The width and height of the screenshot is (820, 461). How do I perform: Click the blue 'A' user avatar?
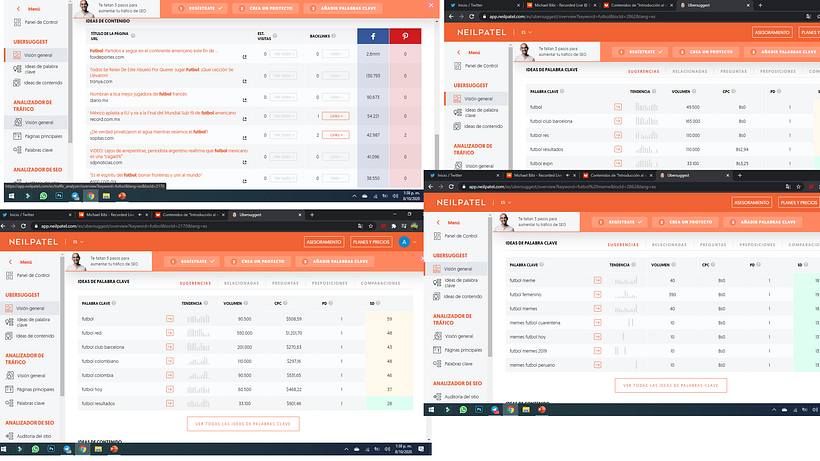(x=404, y=241)
